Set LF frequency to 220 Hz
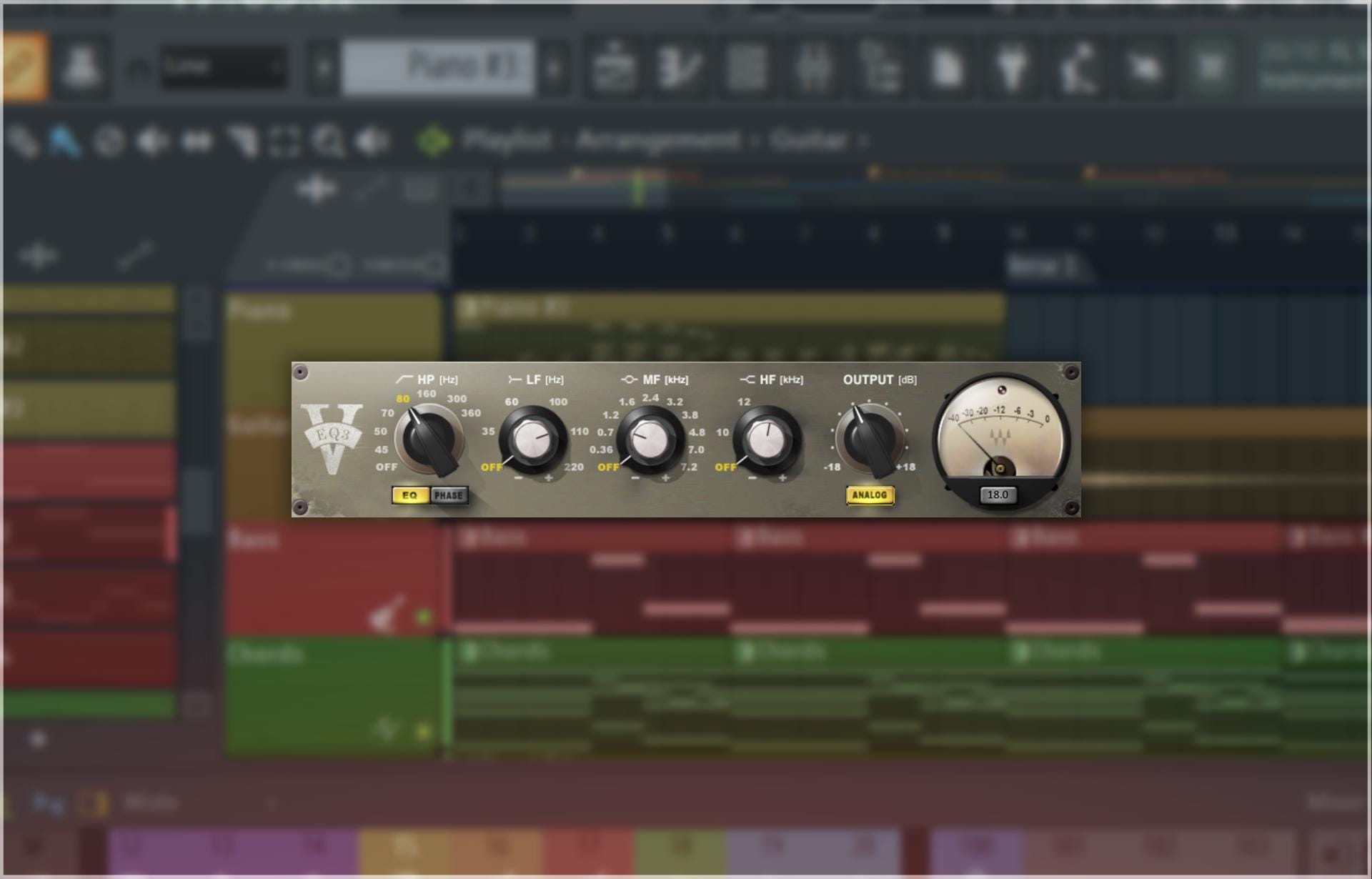 (x=574, y=467)
